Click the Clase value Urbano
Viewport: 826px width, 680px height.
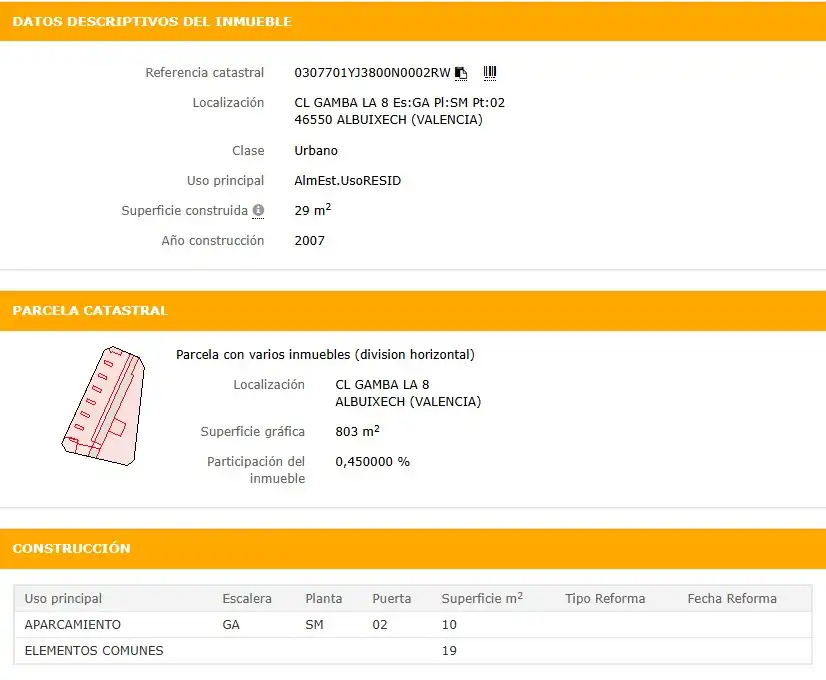pyautogui.click(x=316, y=151)
